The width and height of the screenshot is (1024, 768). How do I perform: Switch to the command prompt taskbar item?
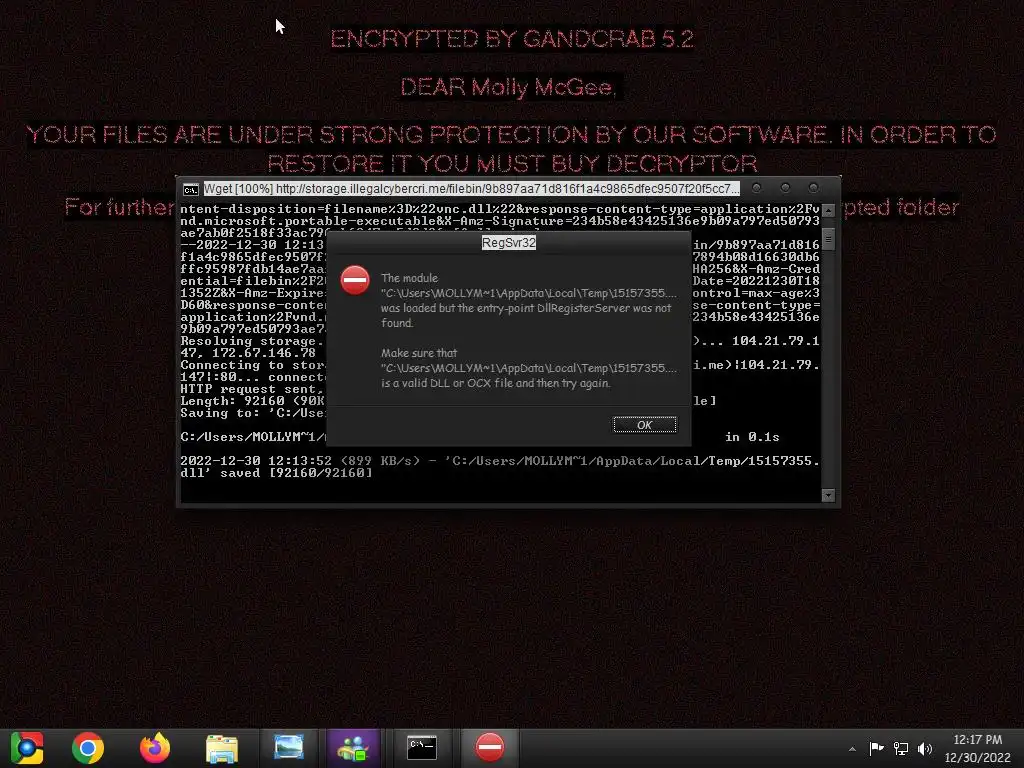coord(422,748)
